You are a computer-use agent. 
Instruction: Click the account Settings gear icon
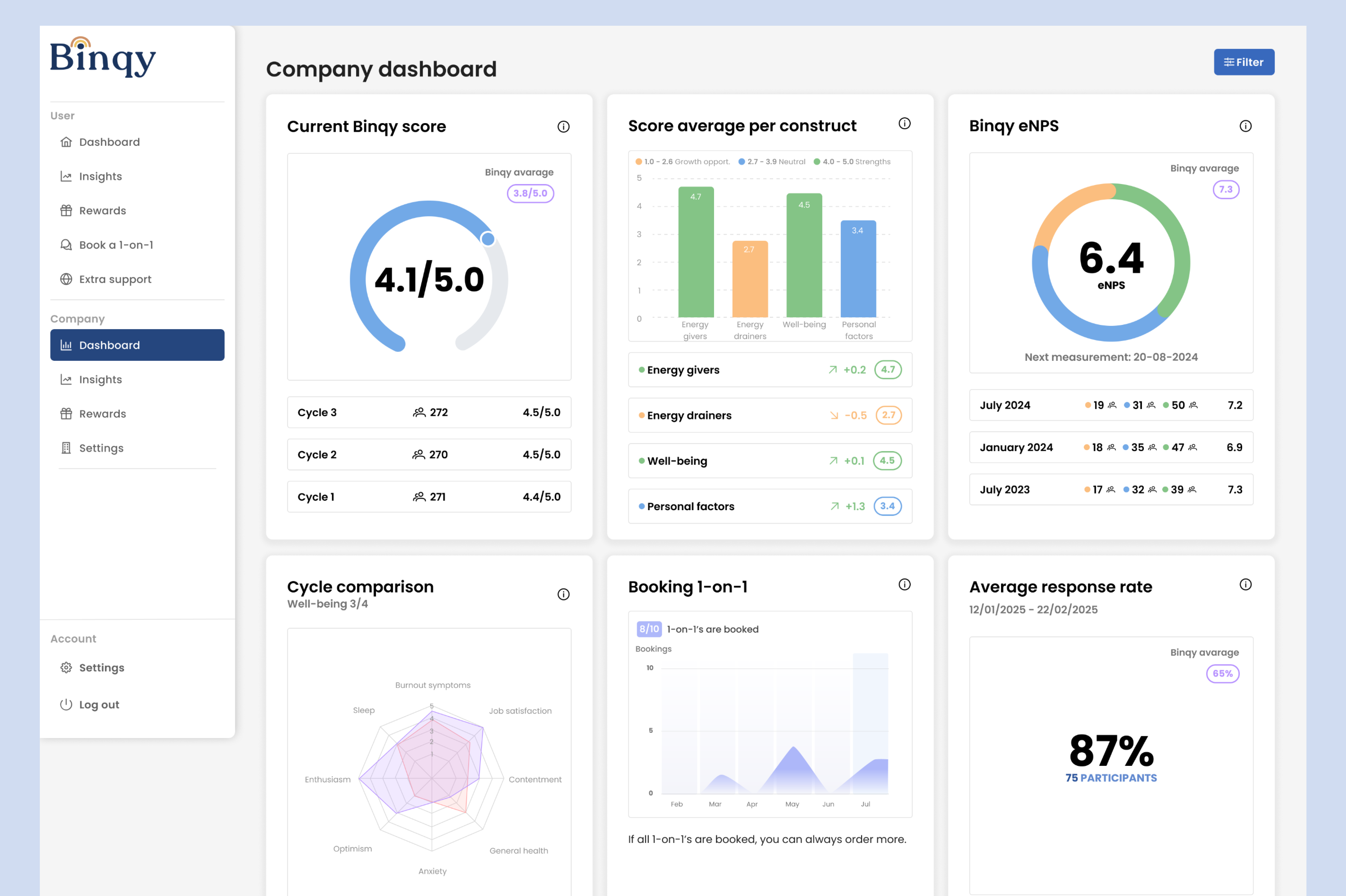pos(66,668)
